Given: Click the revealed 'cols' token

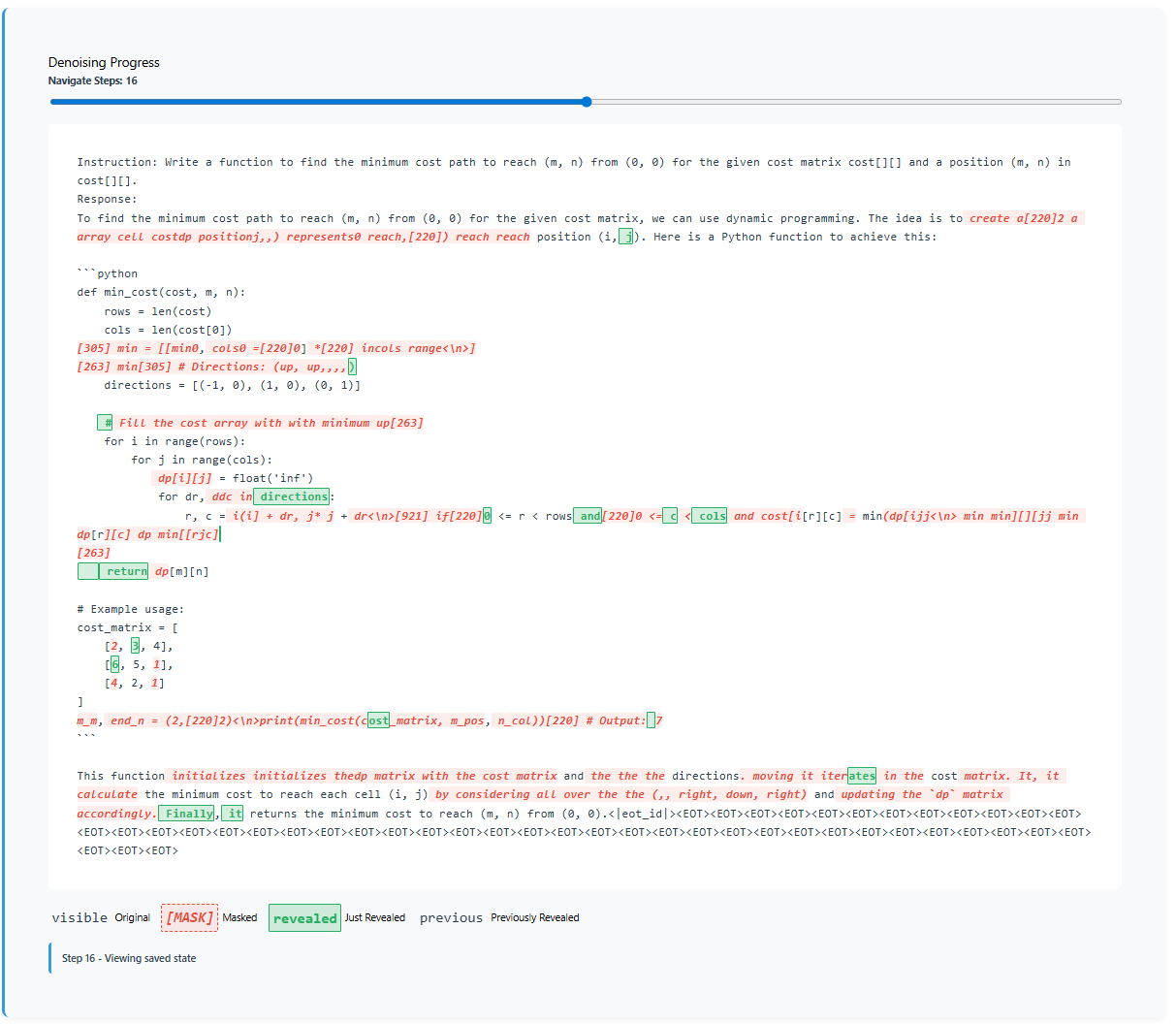Looking at the screenshot, I should click(x=711, y=516).
